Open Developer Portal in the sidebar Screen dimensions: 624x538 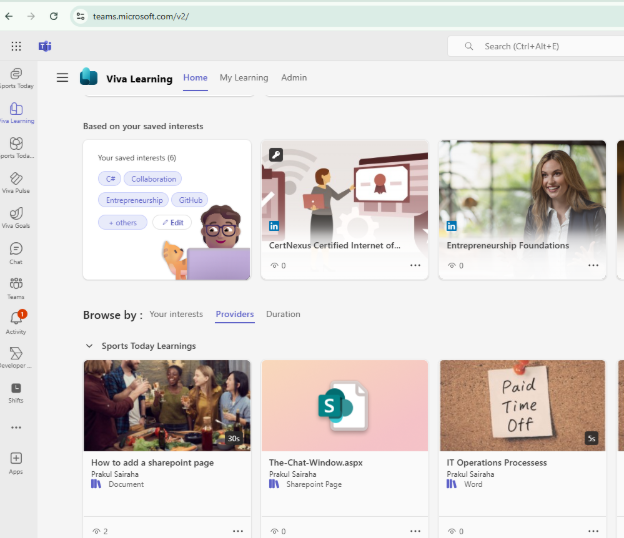pos(16,357)
